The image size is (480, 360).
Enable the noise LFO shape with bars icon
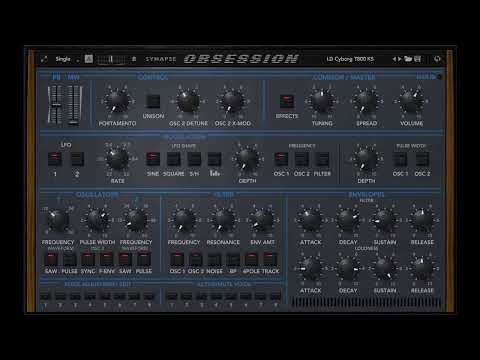[214, 159]
